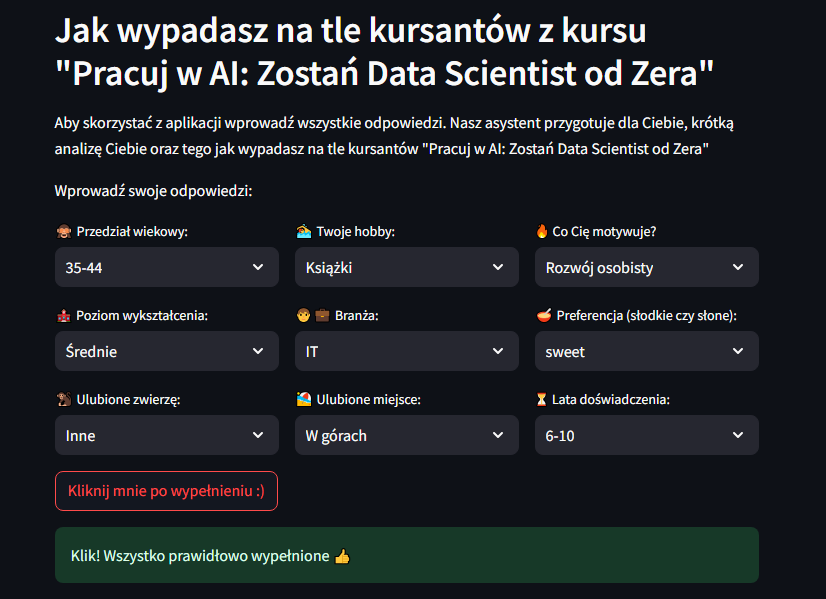Expand the Lata doświadczenia dropdown showing 6-10
This screenshot has height=599, width=826.
click(646, 434)
